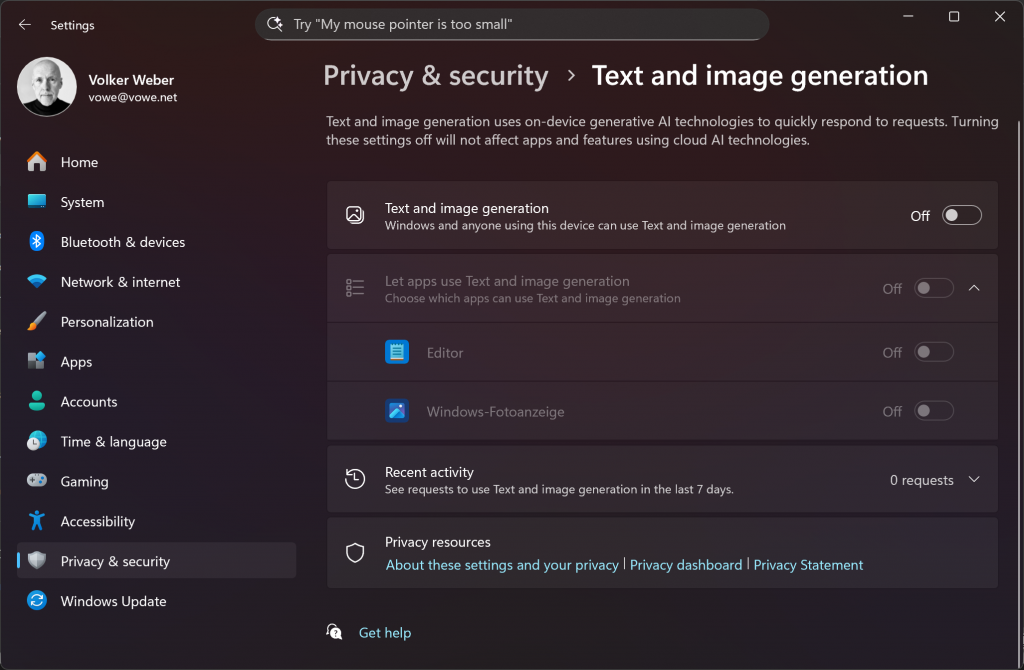Click the Home icon in sidebar
Viewport: 1024px width, 670px height.
(37, 162)
